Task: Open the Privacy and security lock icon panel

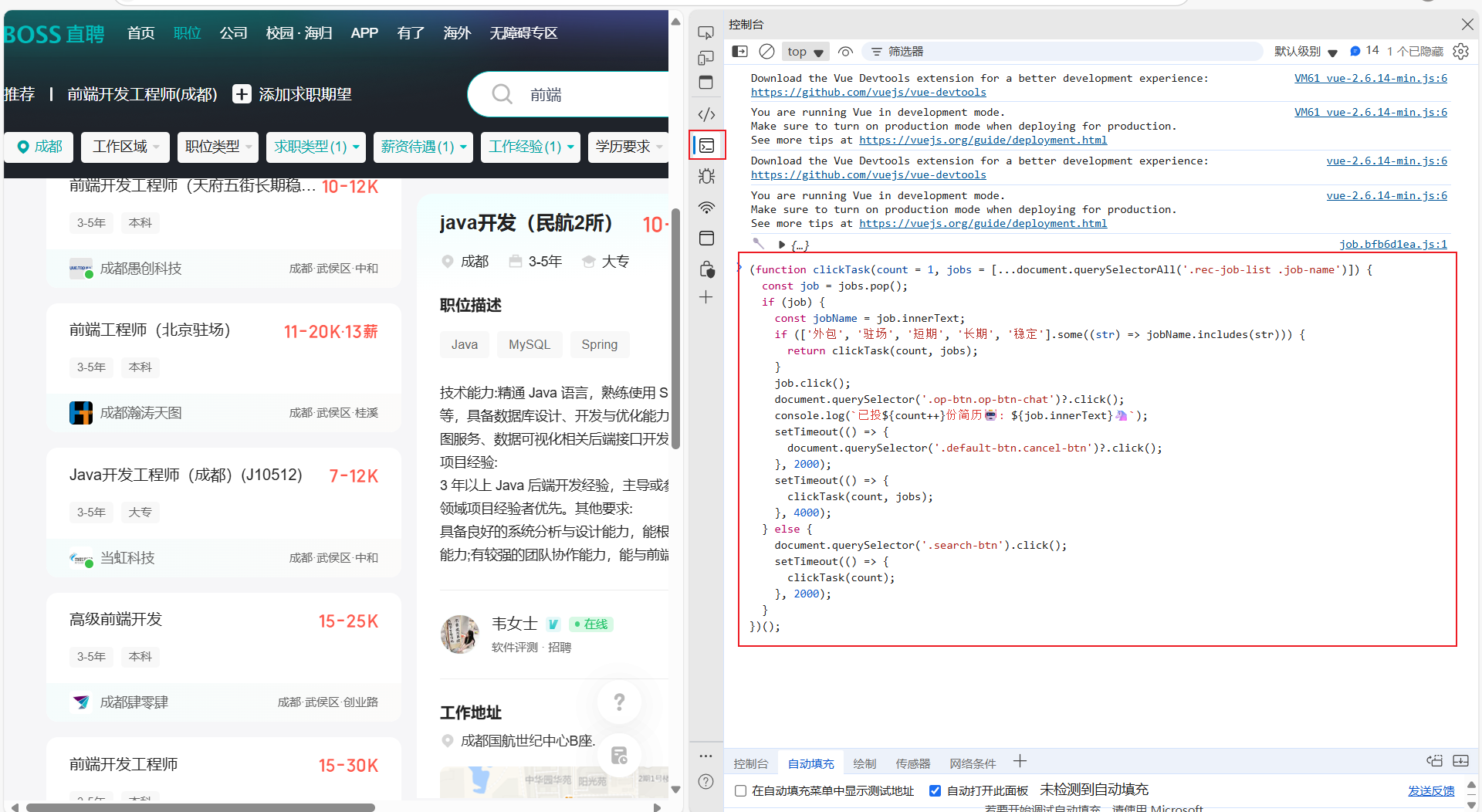Action: [x=705, y=269]
